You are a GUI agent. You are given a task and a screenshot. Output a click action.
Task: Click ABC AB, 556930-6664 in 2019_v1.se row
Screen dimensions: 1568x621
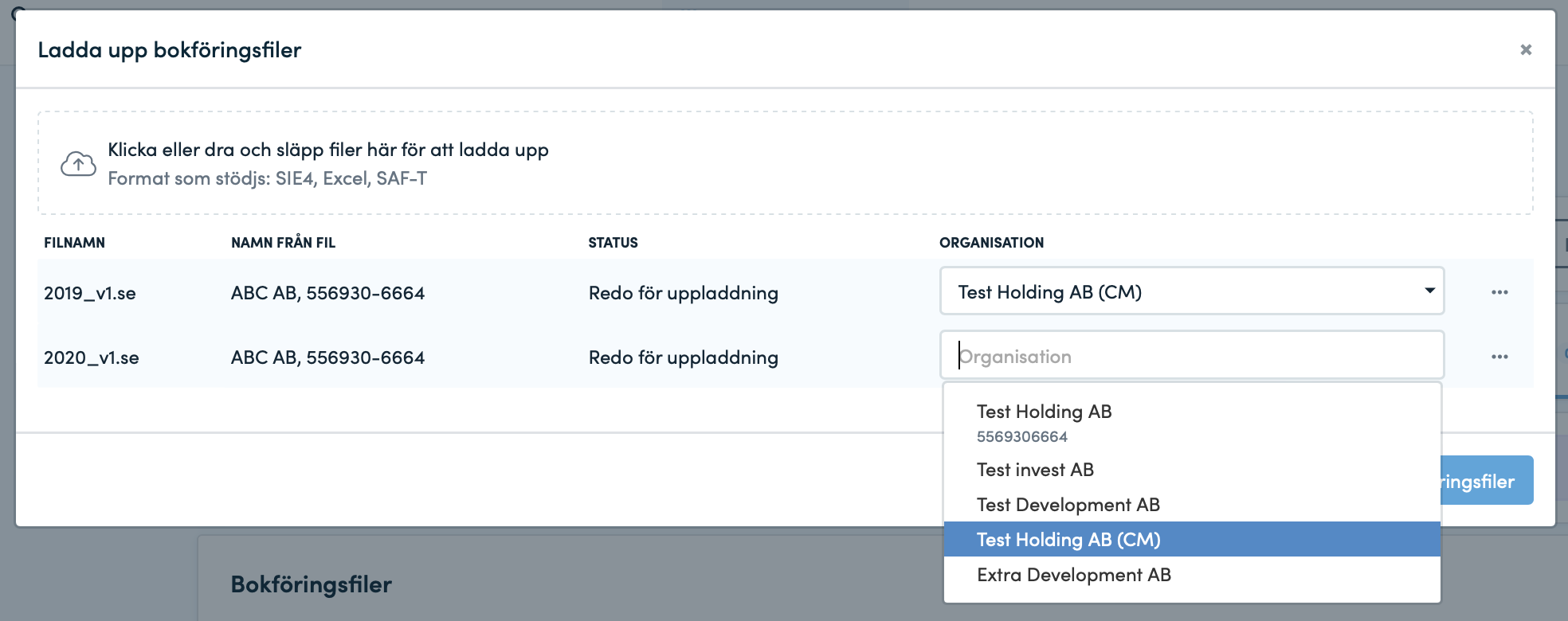327,293
